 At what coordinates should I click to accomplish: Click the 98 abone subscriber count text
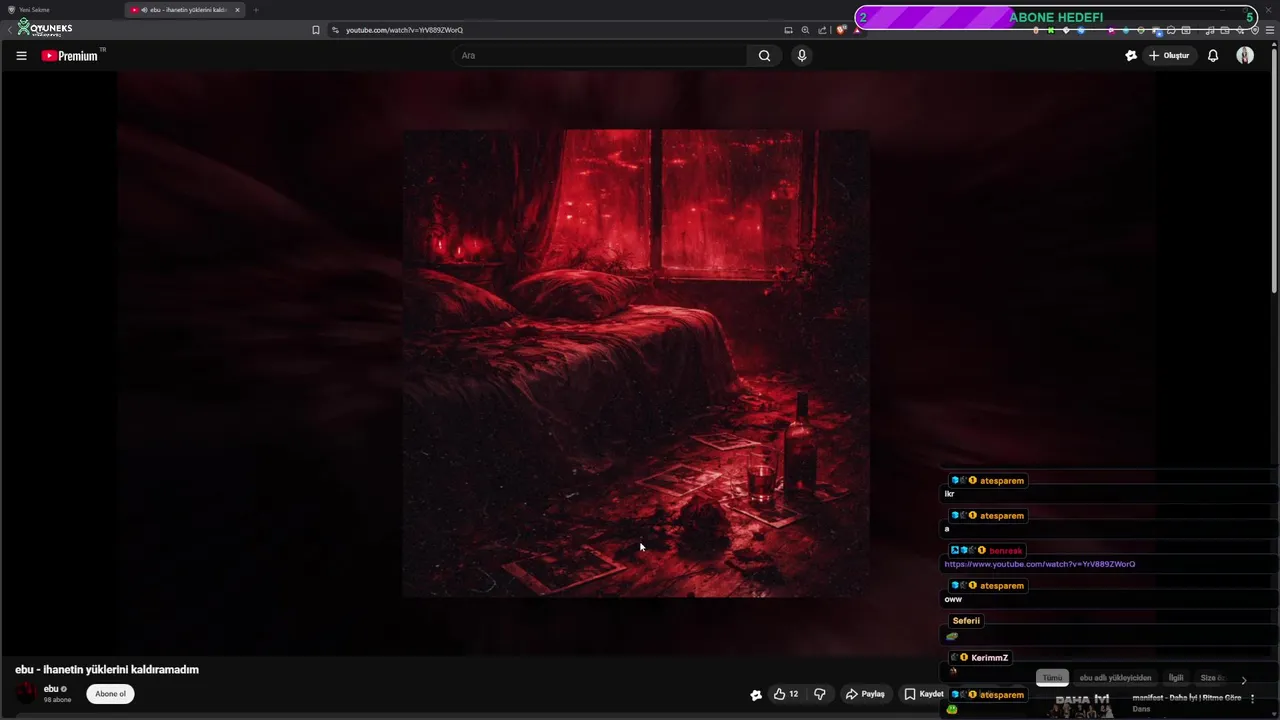(57, 700)
